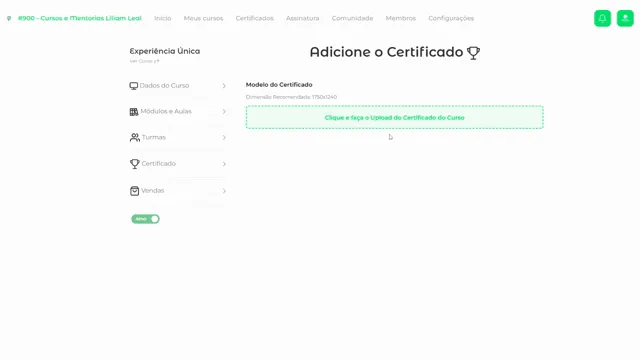The height and width of the screenshot is (360, 640).
Task: Click the trophy icon beside Certificado in the sidebar
Action: [x=135, y=164]
